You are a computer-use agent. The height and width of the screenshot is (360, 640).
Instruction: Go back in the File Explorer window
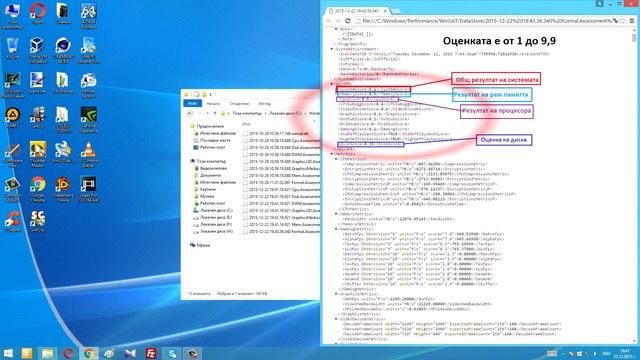pyautogui.click(x=190, y=113)
